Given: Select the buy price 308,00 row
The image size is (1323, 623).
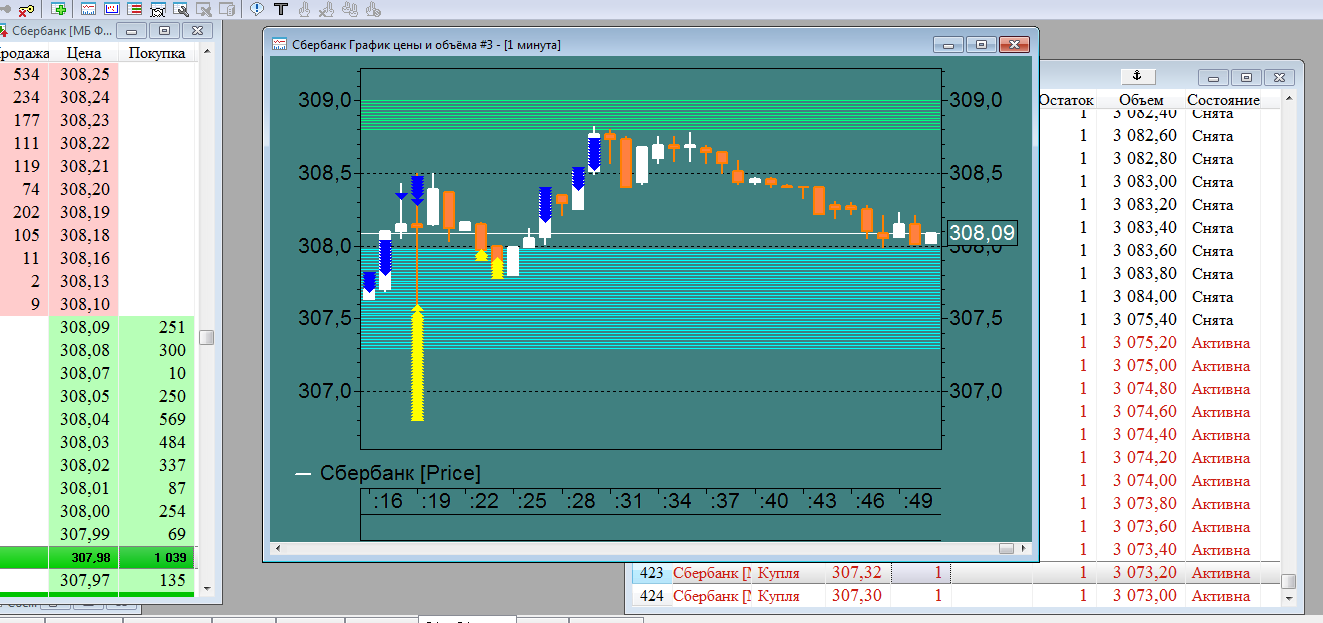Looking at the screenshot, I should (x=98, y=511).
